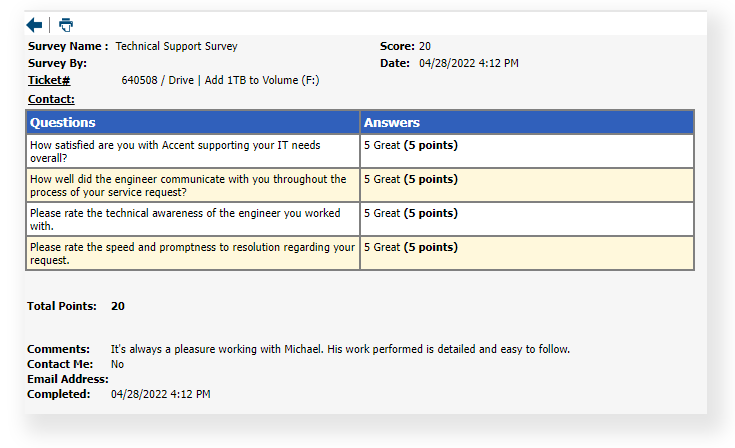Click the answer for engineer communication
Viewport: 735px width, 448px height.
point(411,179)
